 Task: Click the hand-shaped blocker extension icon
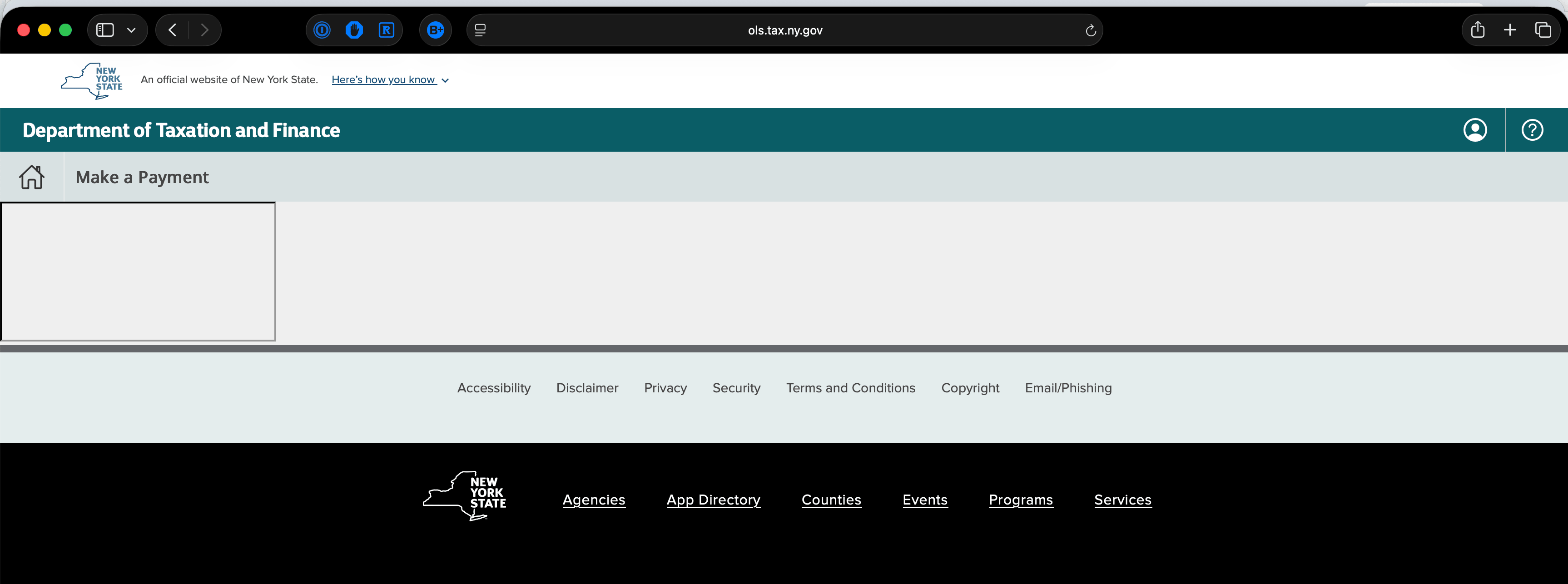354,30
